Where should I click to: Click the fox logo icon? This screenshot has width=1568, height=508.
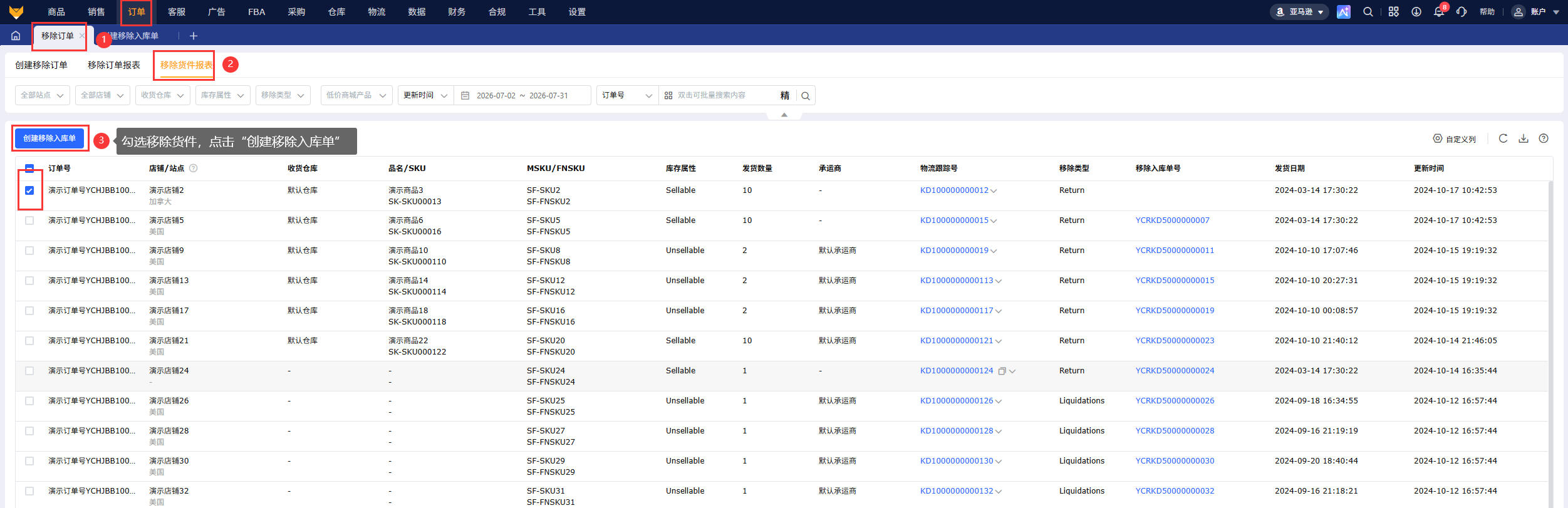pyautogui.click(x=16, y=12)
